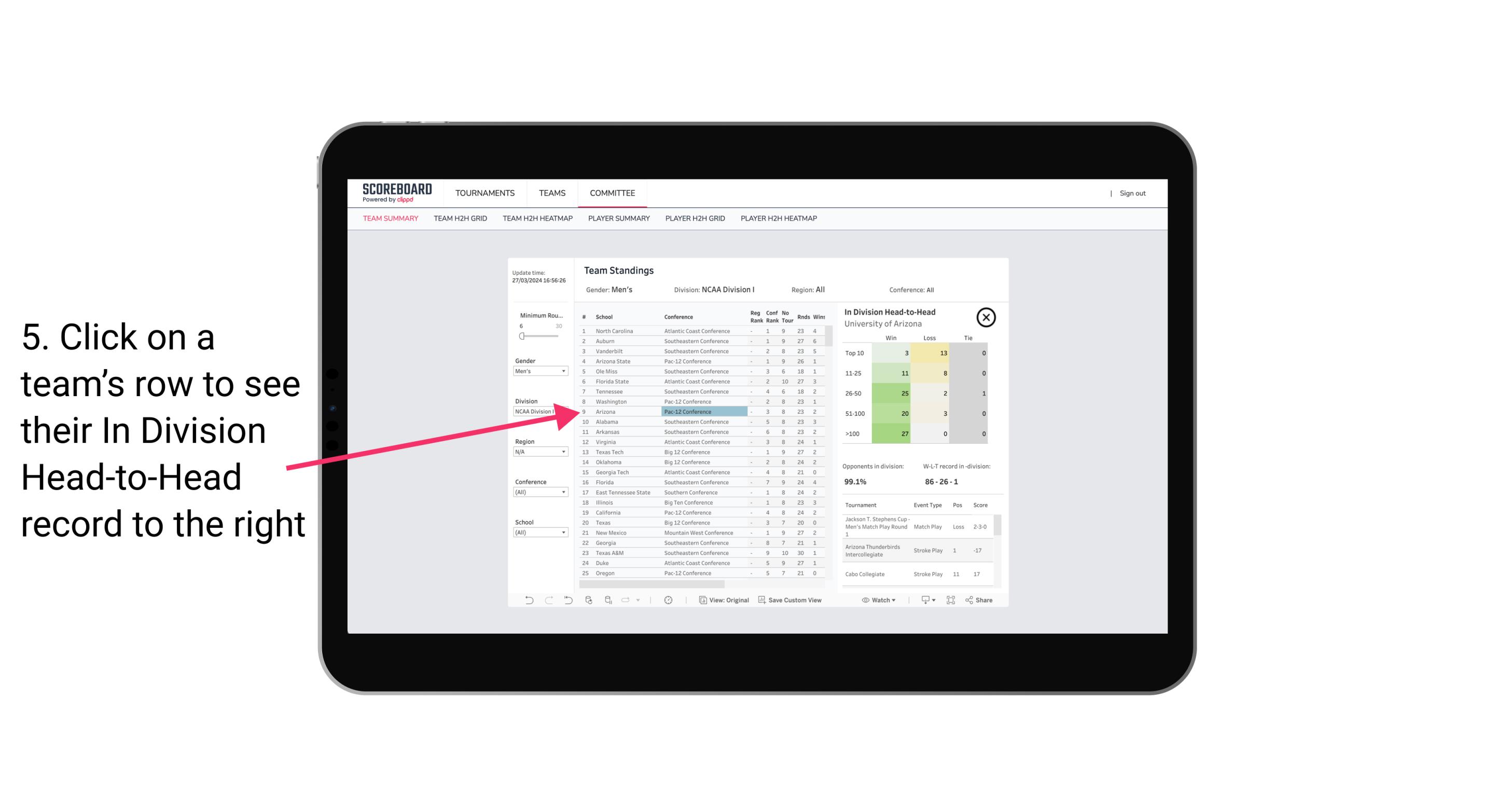Click the undo arrow icon

(527, 600)
